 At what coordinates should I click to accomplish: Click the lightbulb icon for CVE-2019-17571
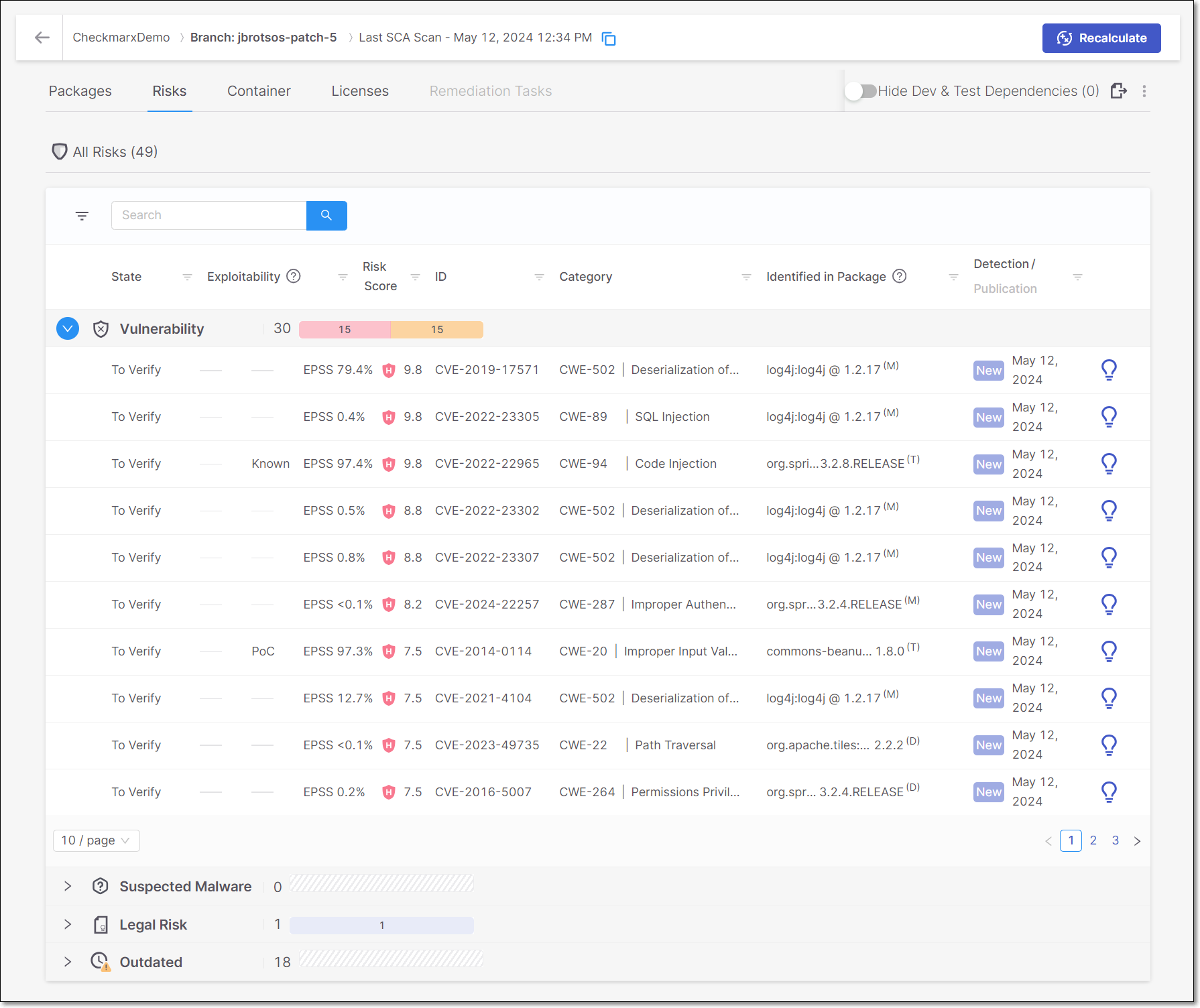pyautogui.click(x=1109, y=370)
